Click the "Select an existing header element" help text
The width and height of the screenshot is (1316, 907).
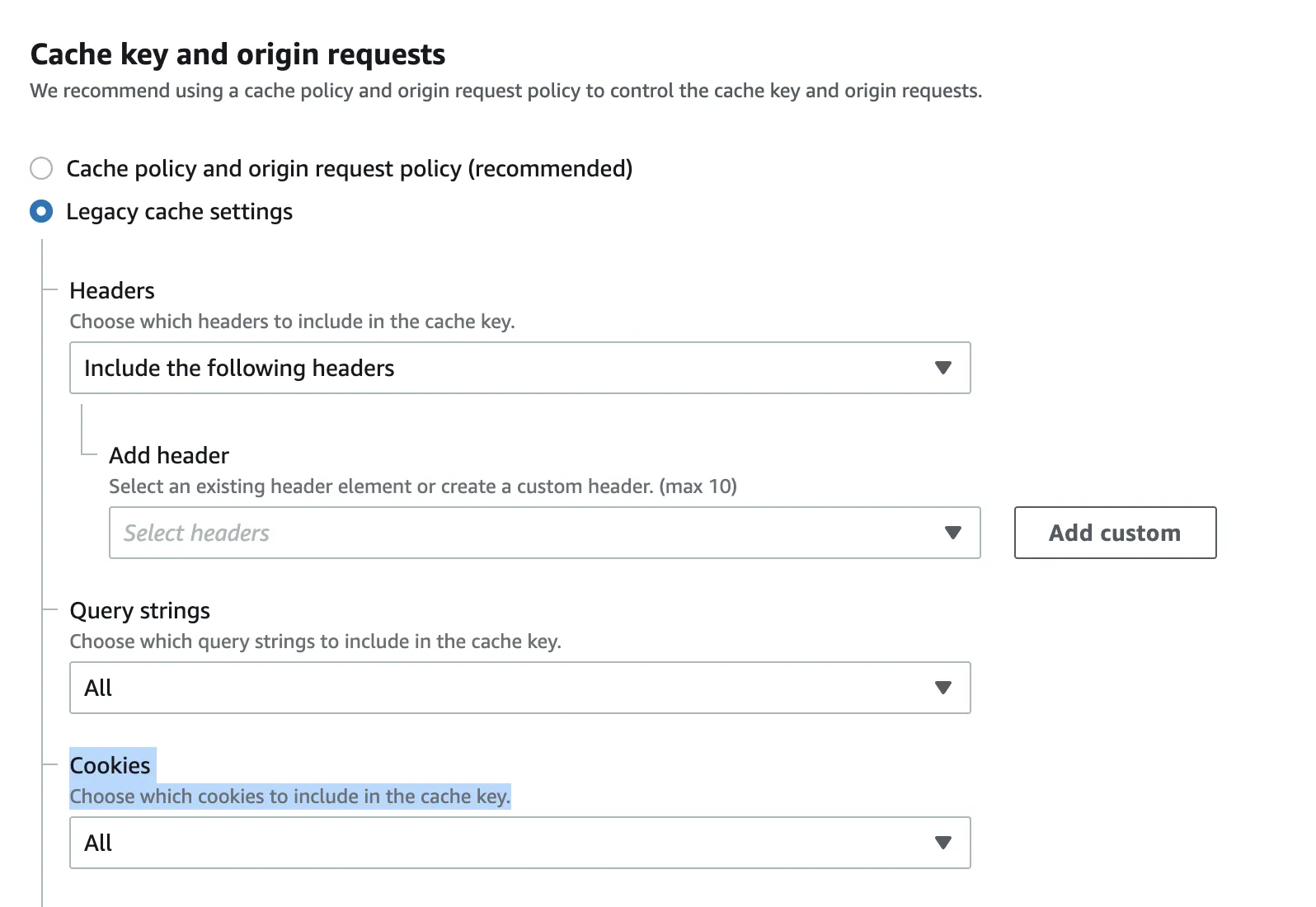[x=422, y=486]
